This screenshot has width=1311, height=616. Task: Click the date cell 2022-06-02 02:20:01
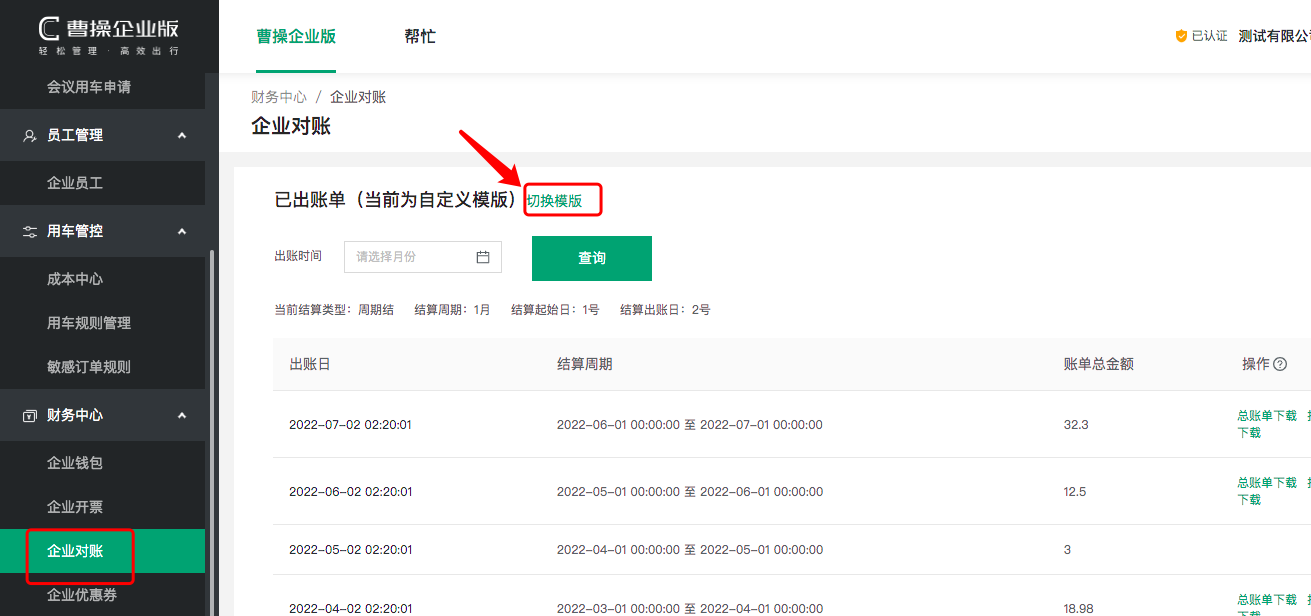[350, 492]
